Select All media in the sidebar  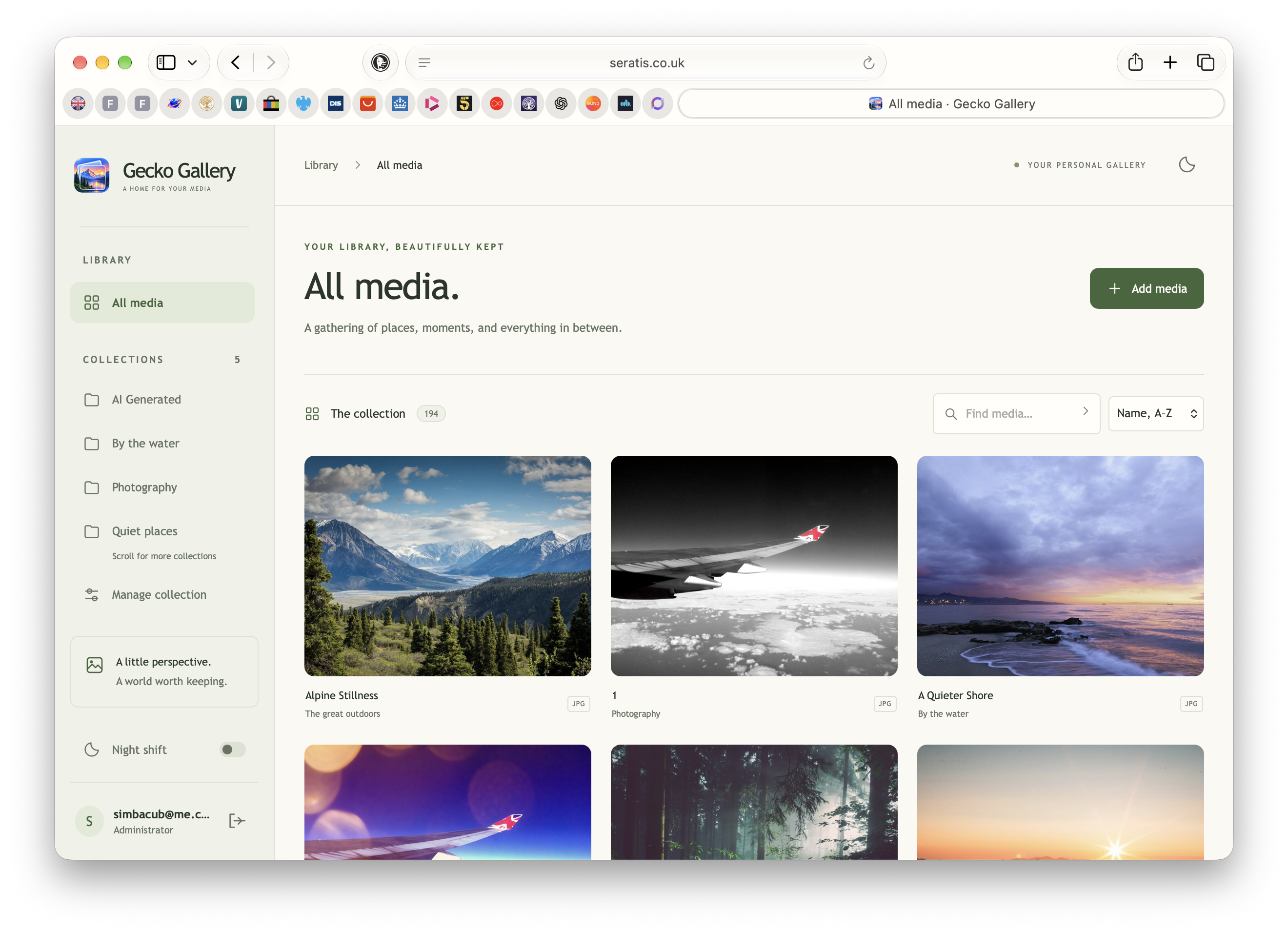[162, 303]
